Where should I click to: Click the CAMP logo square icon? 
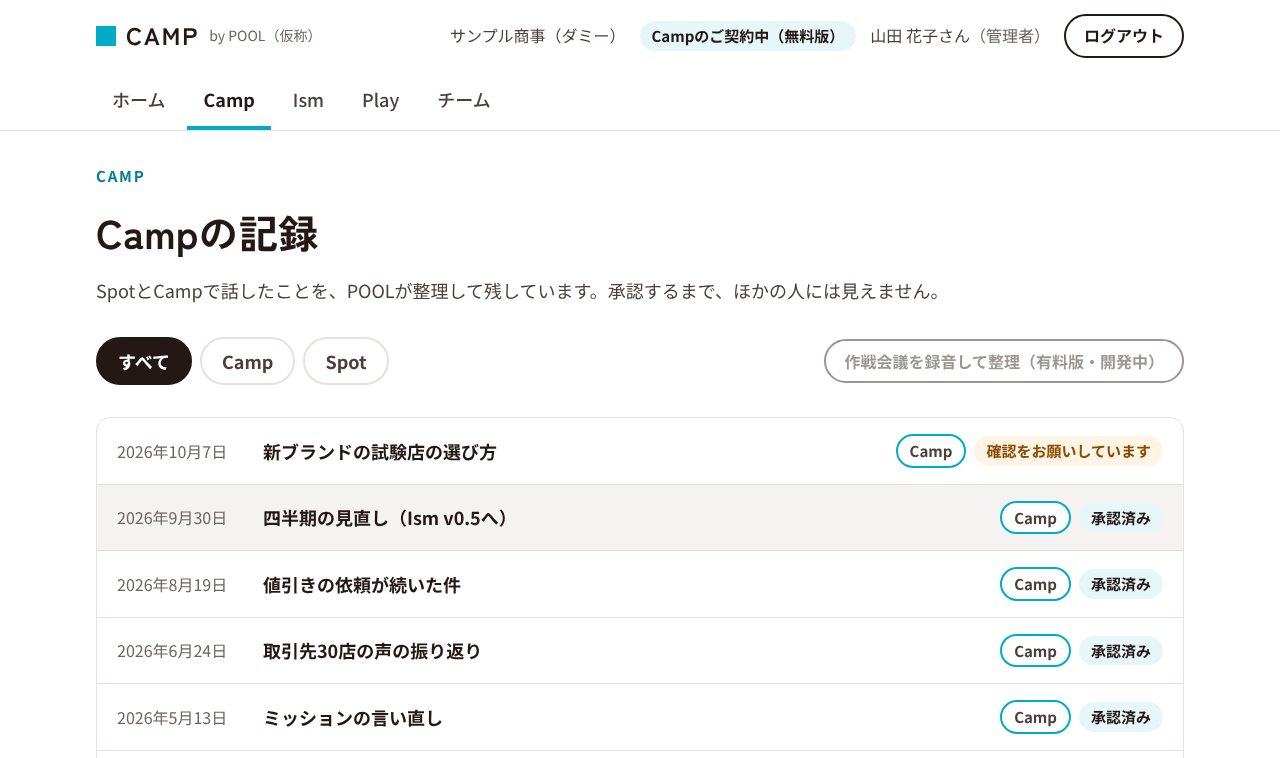coord(106,36)
